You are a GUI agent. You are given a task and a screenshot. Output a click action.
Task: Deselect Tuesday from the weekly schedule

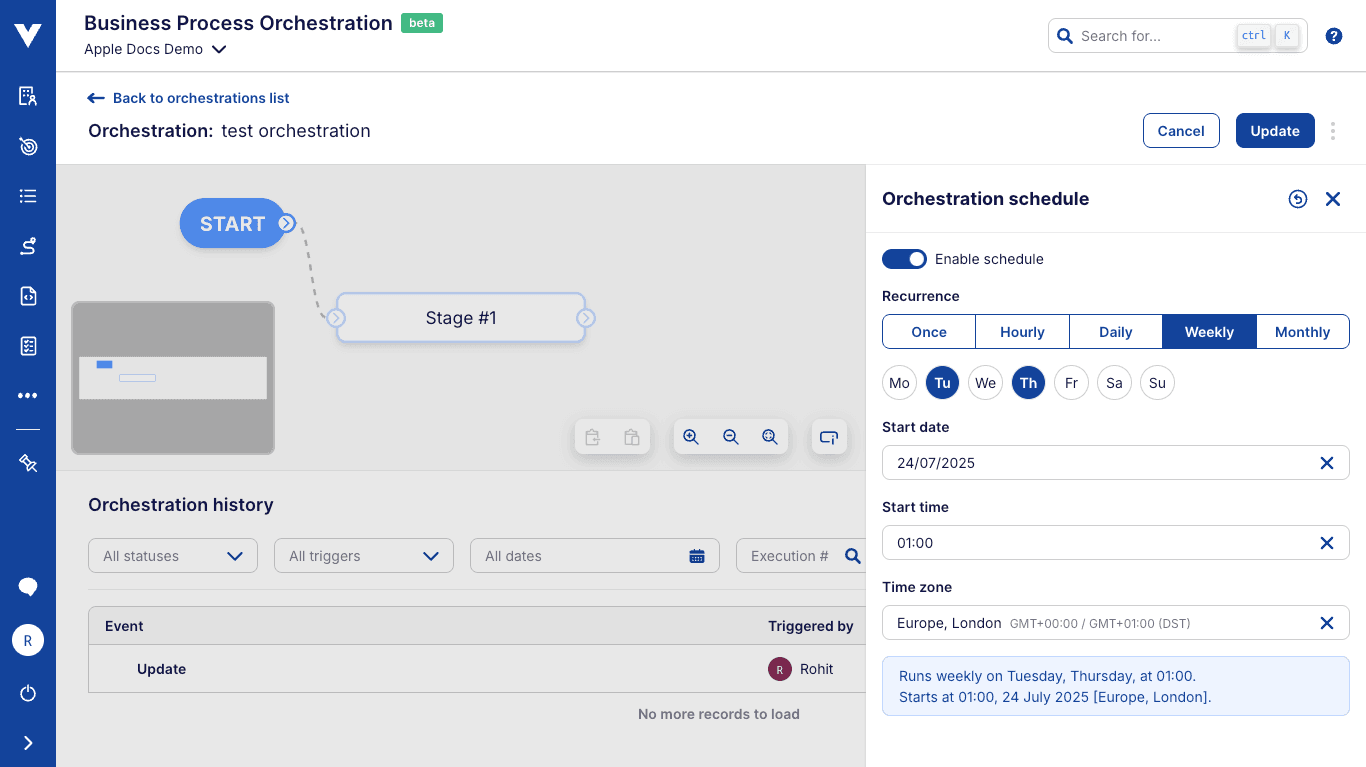coord(942,382)
